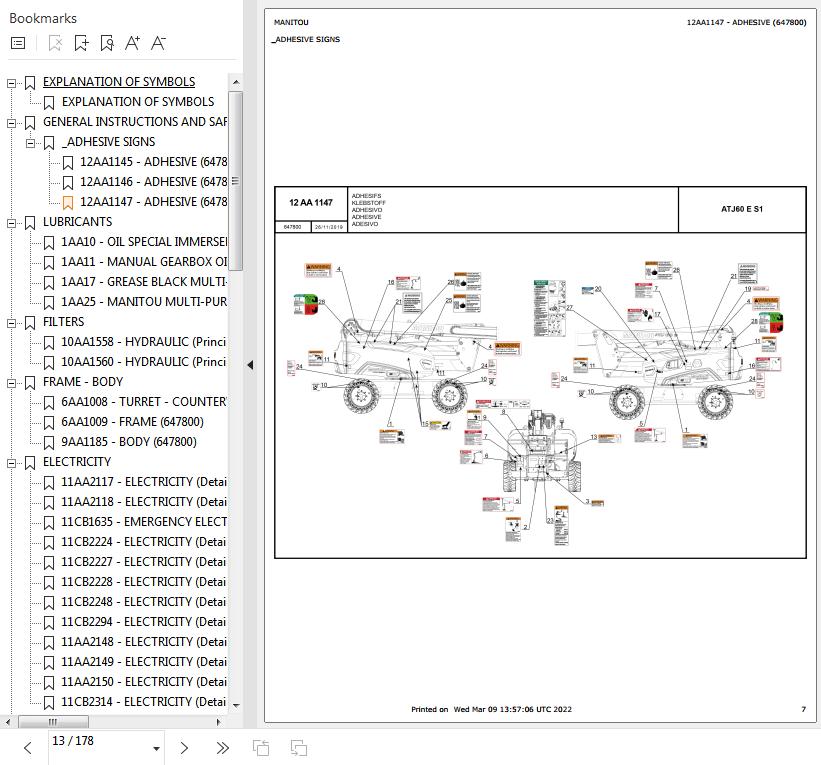Image resolution: width=821 pixels, height=765 pixels.
Task: Open 11CB2228 - ELECTRICITY bookmark
Action: (144, 582)
